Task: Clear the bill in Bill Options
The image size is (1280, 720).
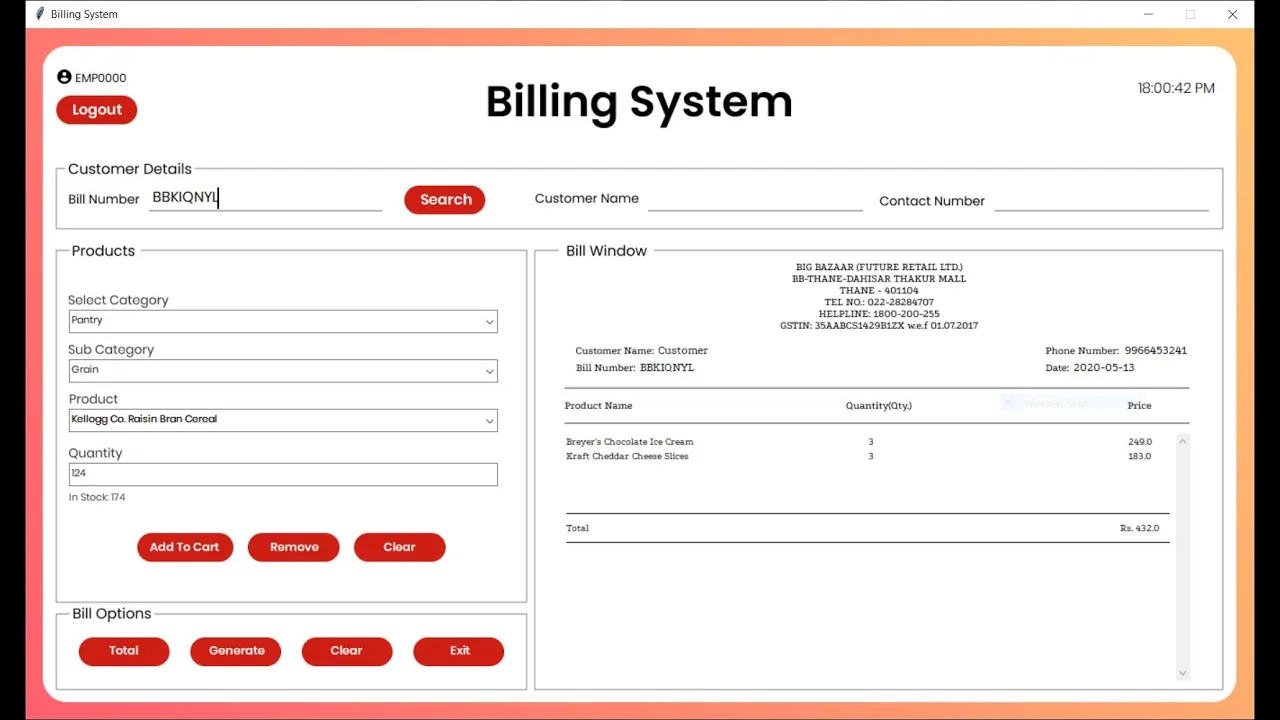Action: click(x=347, y=651)
